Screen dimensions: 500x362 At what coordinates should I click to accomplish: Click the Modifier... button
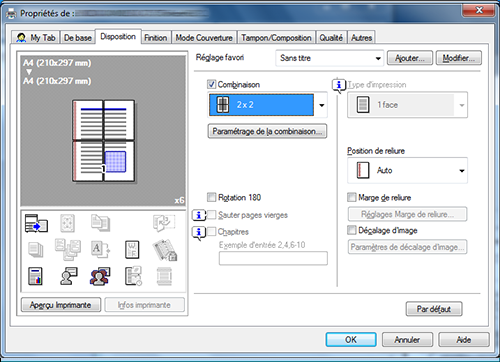pos(459,58)
